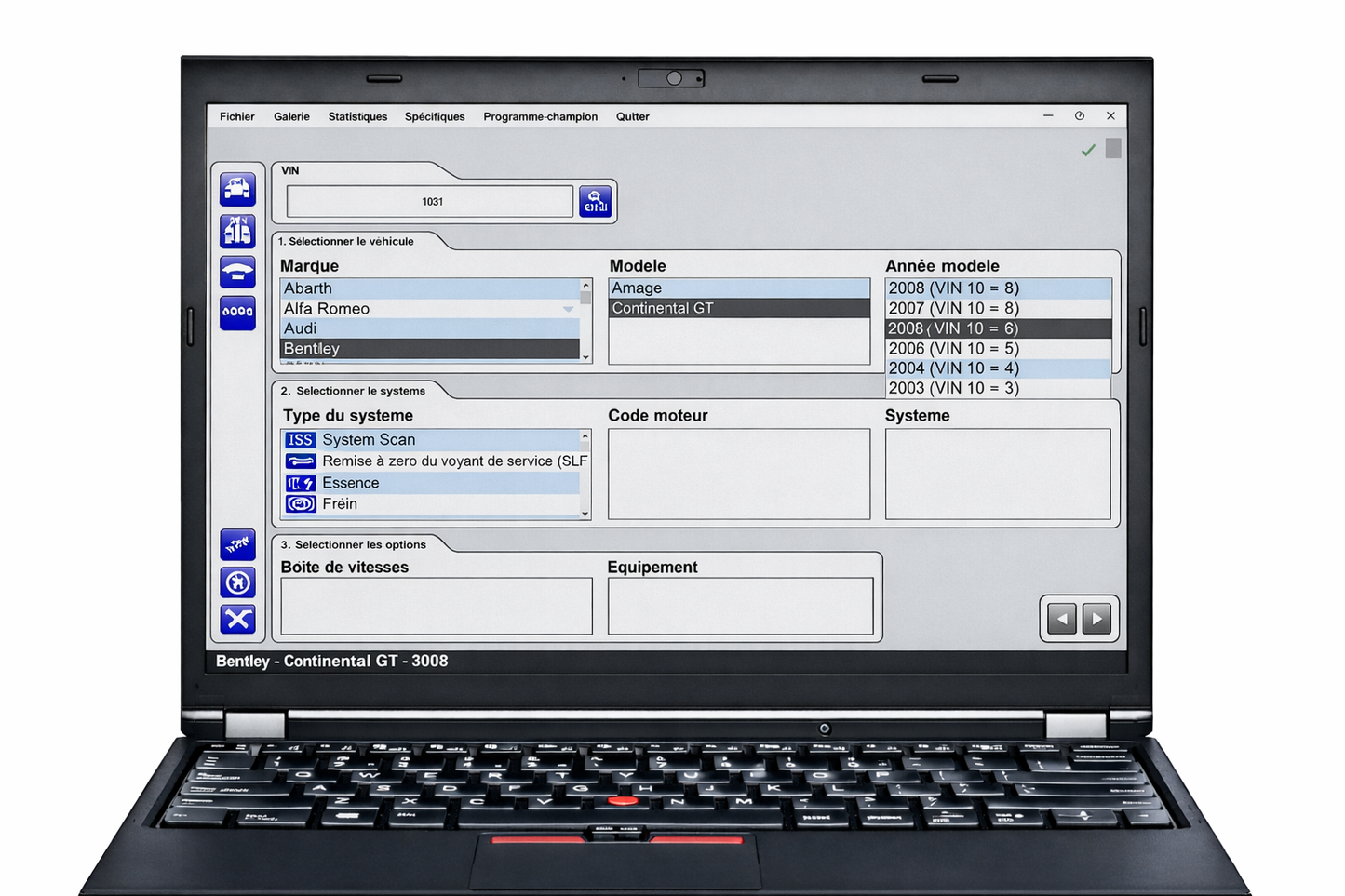Click inside the VIN input field
Viewport: 1345px width, 896px height.
pyautogui.click(x=430, y=202)
